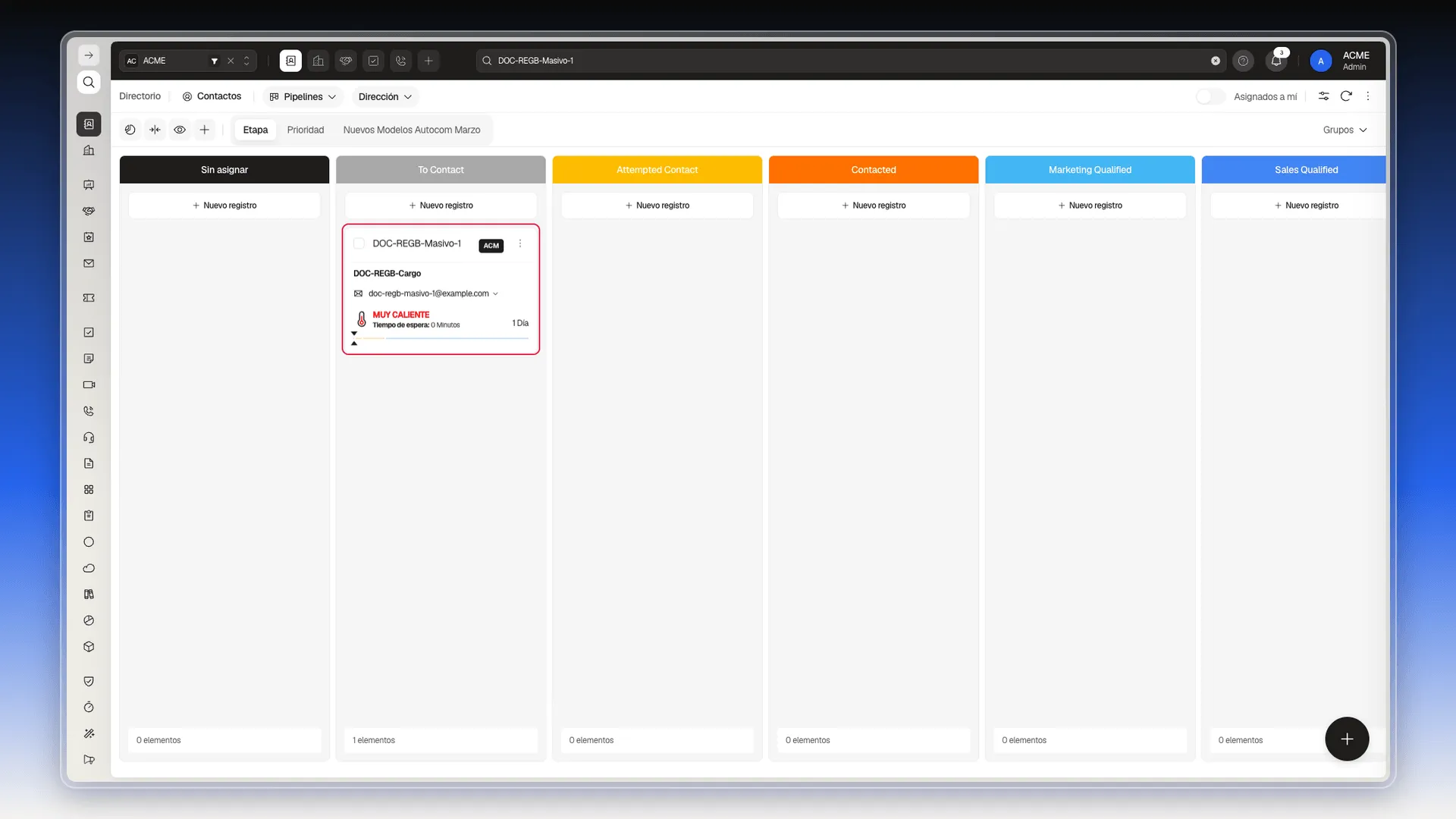Viewport: 1456px width, 819px height.
Task: Click the progress bar on DOC-REGB-Masivo-1 card
Action: [442, 338]
